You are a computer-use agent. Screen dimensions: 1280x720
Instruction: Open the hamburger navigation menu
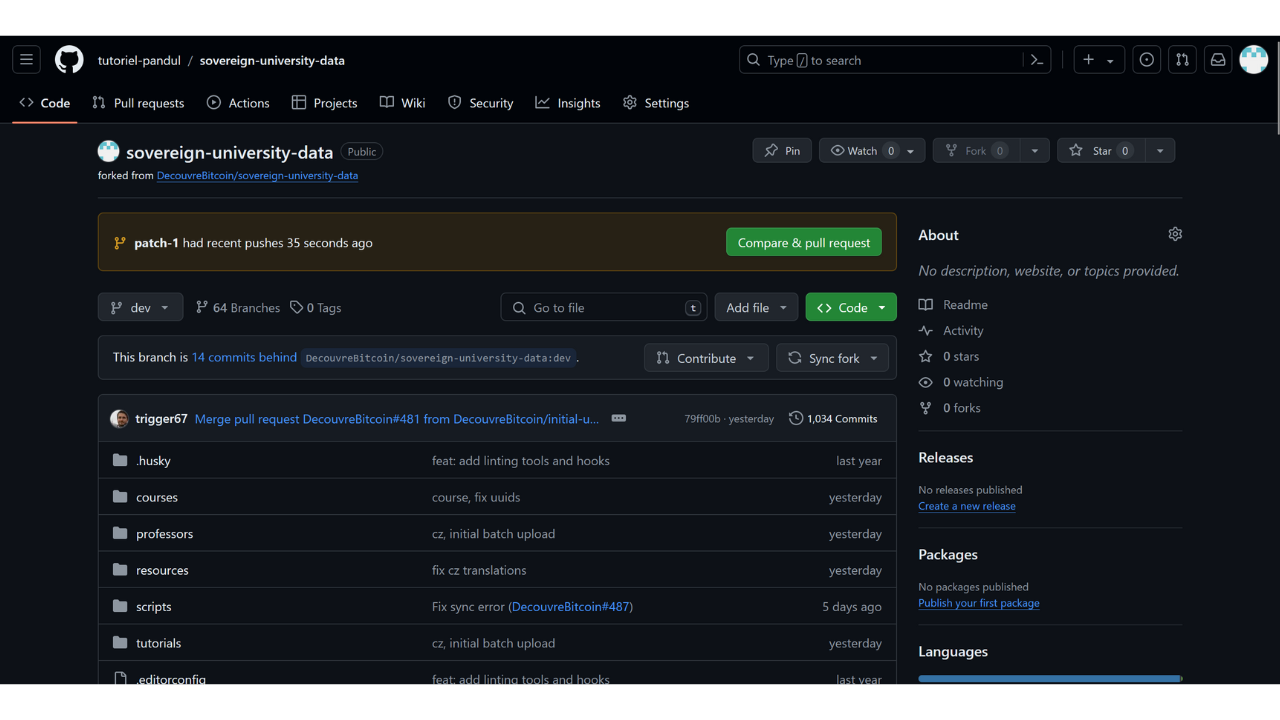(x=27, y=60)
